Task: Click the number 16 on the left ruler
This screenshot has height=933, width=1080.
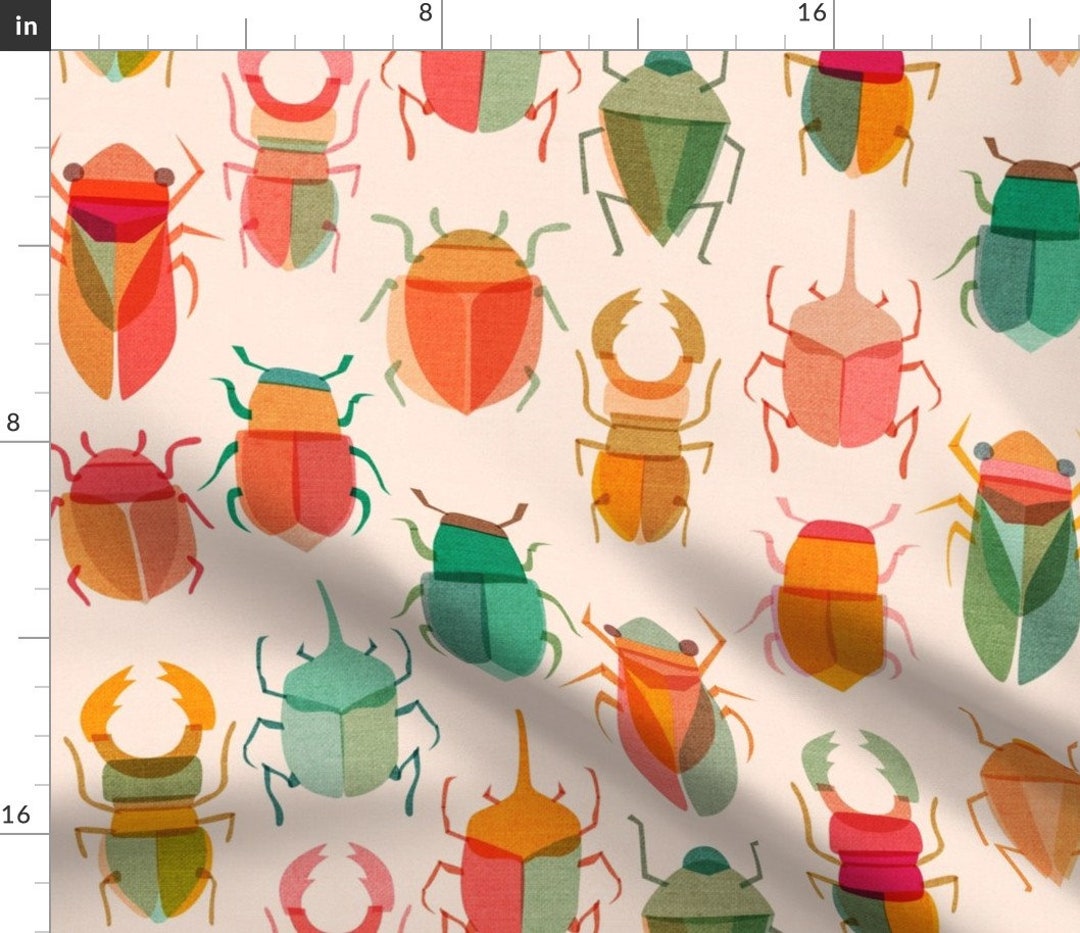Action: pyautogui.click(x=15, y=813)
